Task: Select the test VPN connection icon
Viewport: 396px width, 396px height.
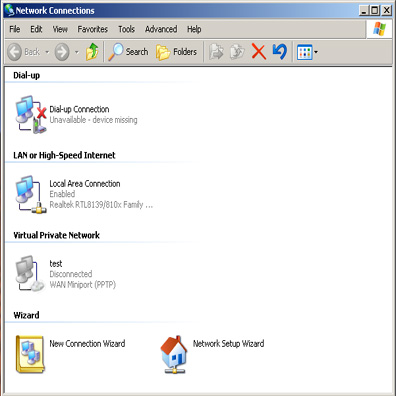Action: click(30, 274)
